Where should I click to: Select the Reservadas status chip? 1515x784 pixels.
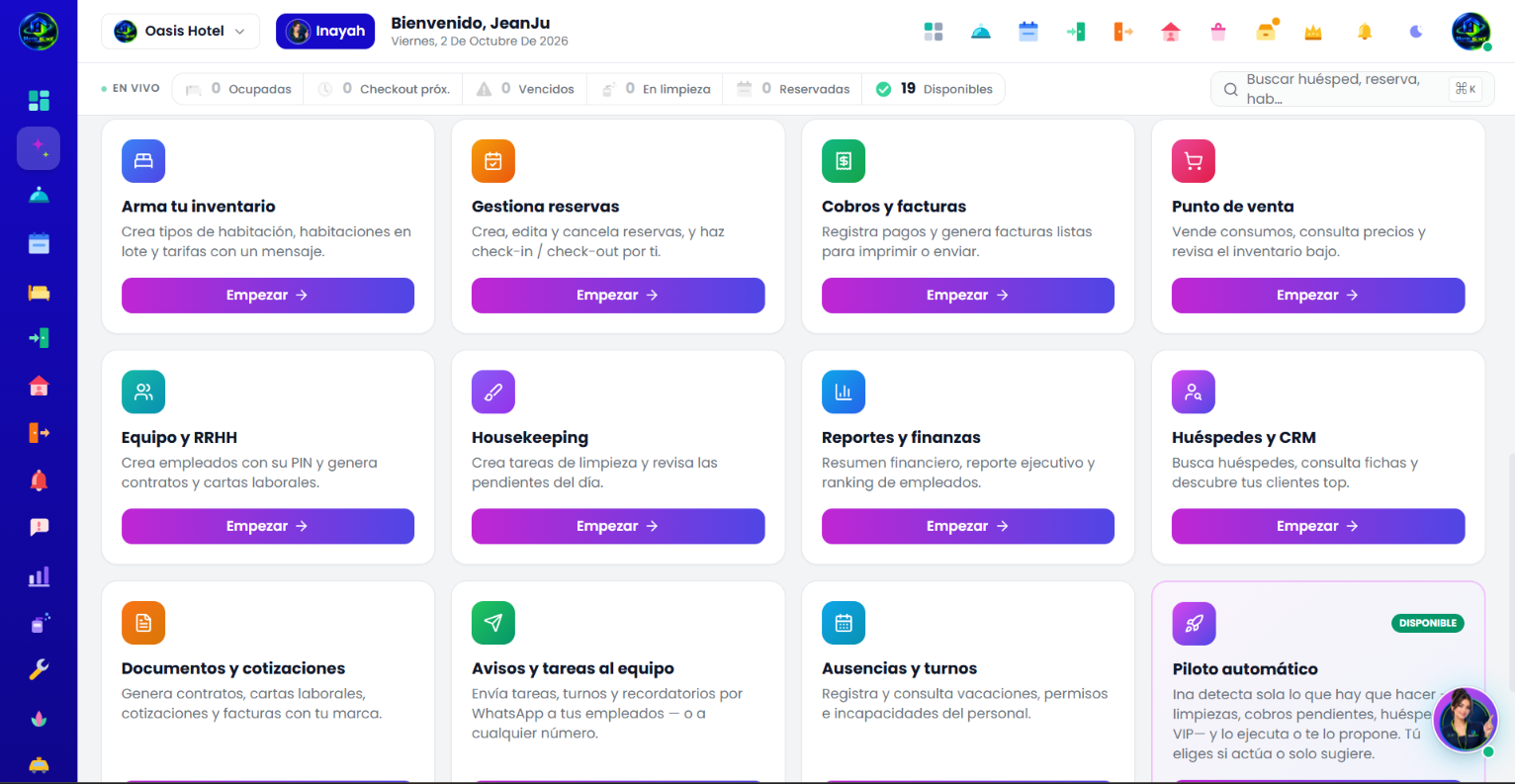[x=792, y=89]
